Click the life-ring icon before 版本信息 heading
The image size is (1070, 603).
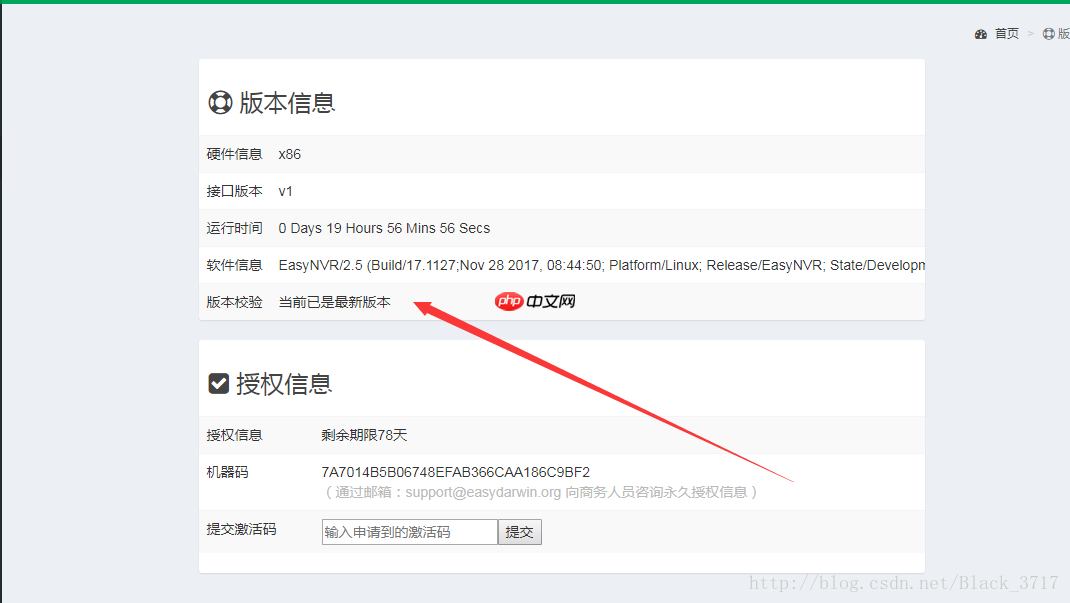[x=221, y=101]
